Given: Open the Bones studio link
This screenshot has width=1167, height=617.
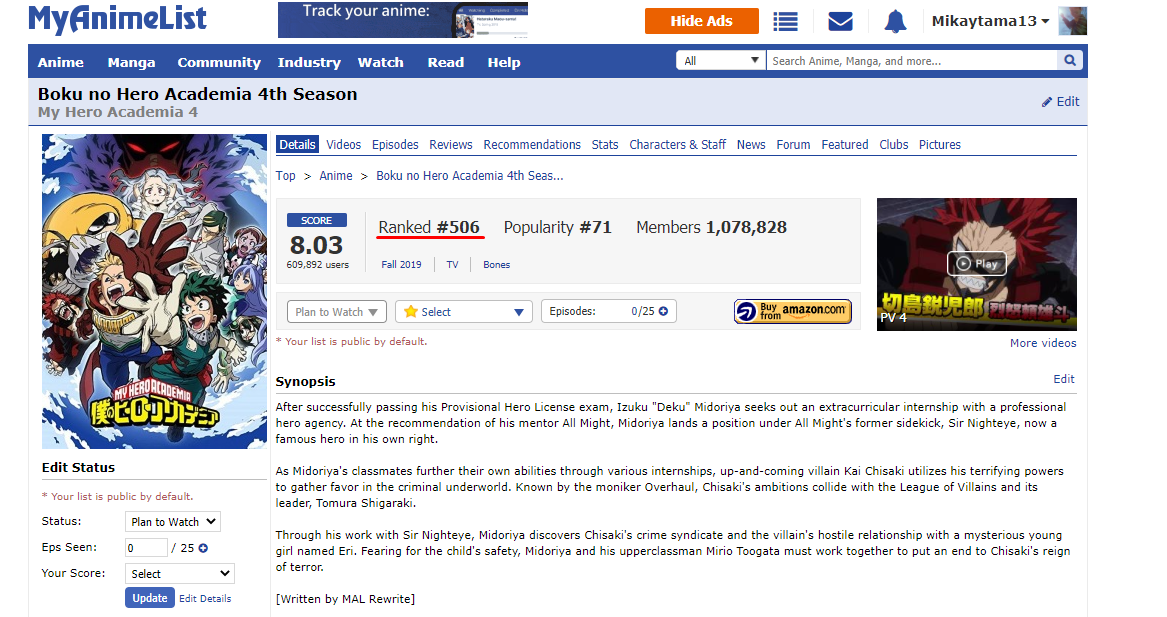Looking at the screenshot, I should 496,264.
